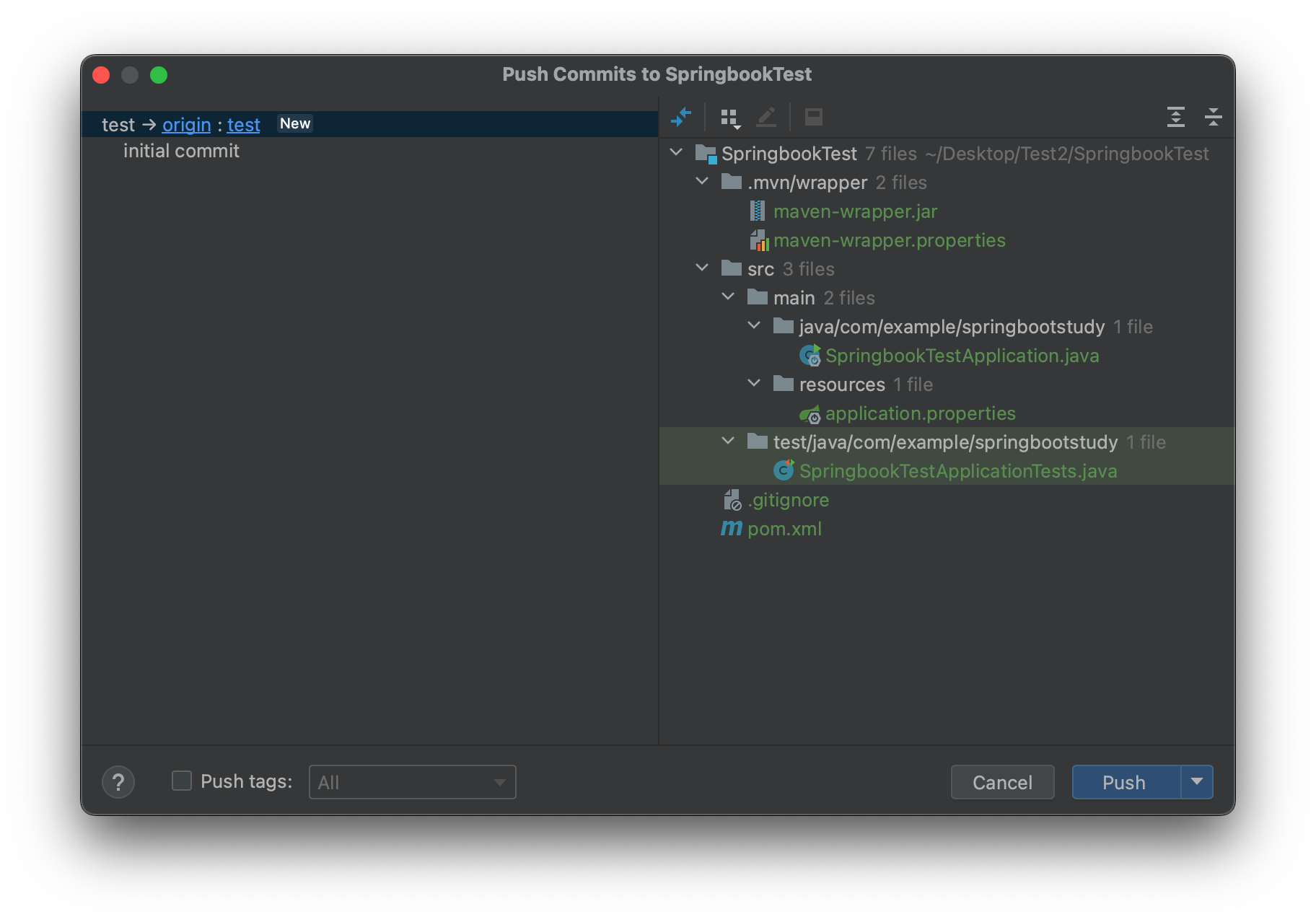Viewport: 1316px width, 922px height.
Task: Click the Cancel button
Action: tap(1003, 782)
